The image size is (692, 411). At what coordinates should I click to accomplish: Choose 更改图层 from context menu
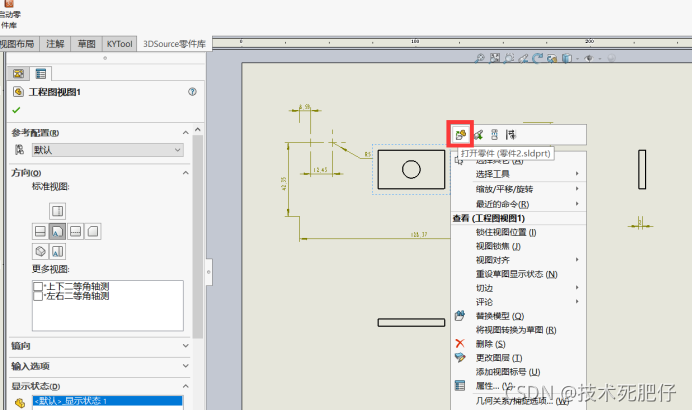coord(519,358)
